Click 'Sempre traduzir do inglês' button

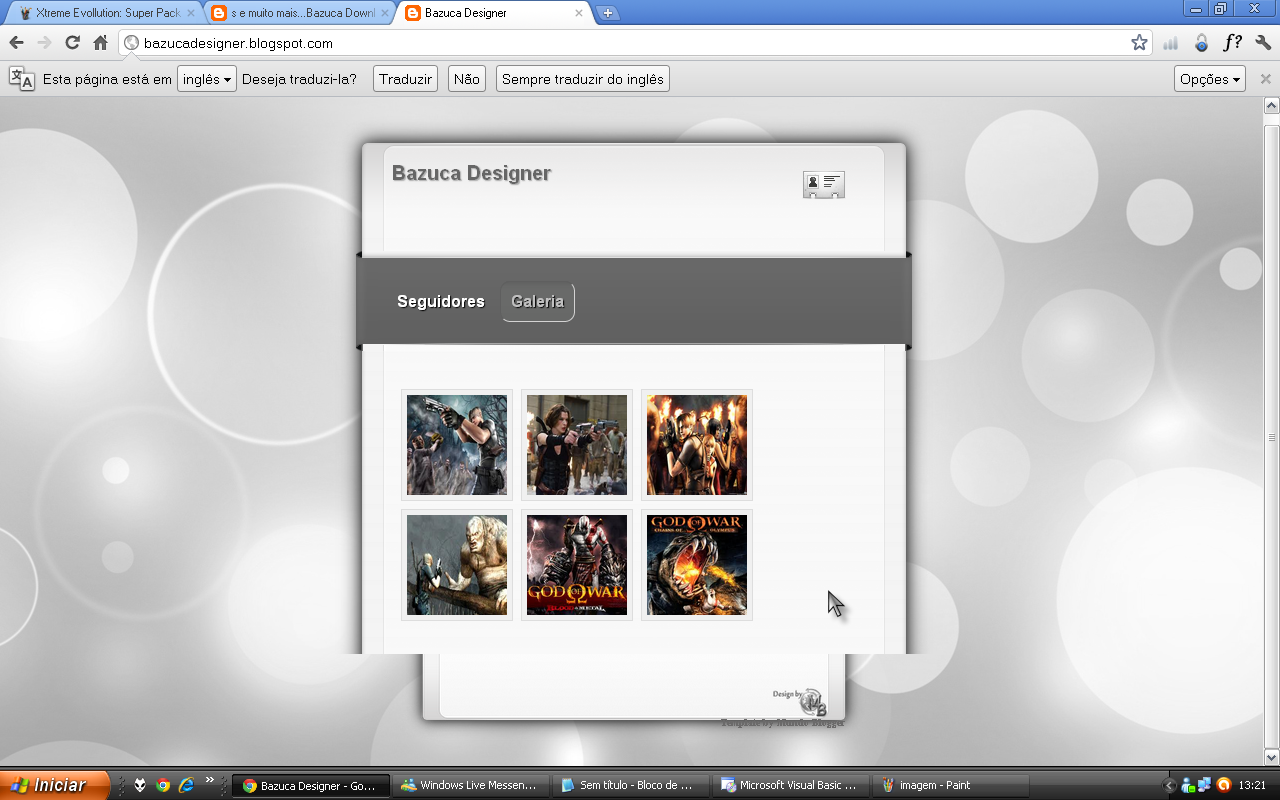pos(583,79)
